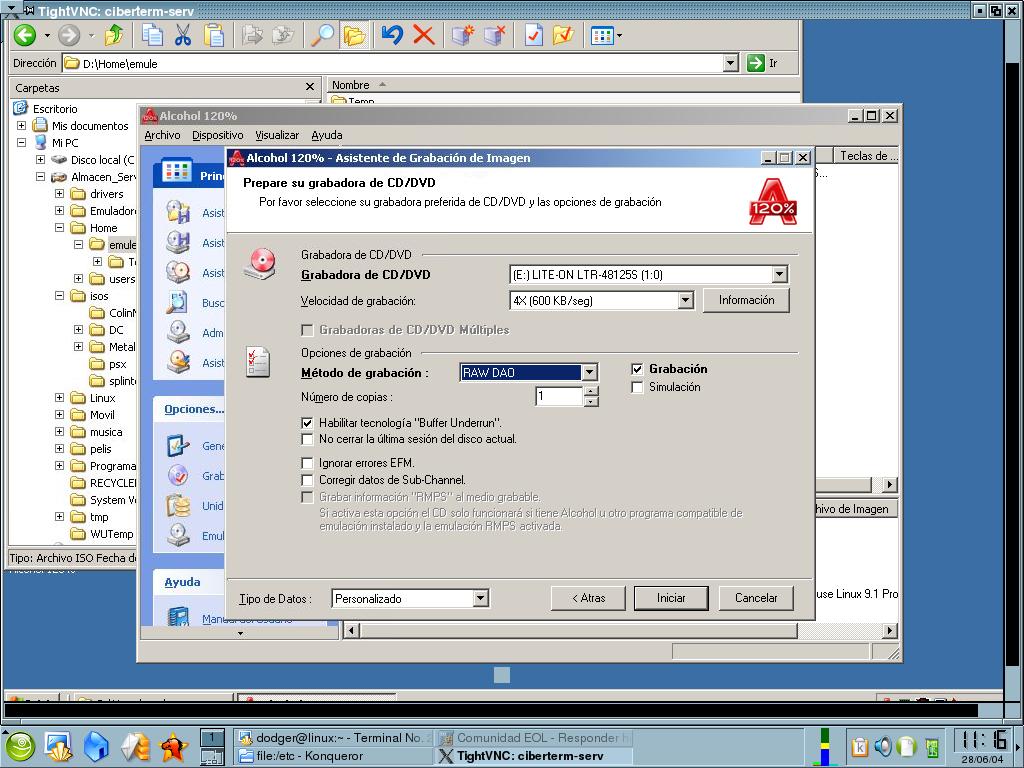Click the Properties document-with-checkmark icon
Image resolution: width=1024 pixels, height=768 pixels.
(x=534, y=35)
